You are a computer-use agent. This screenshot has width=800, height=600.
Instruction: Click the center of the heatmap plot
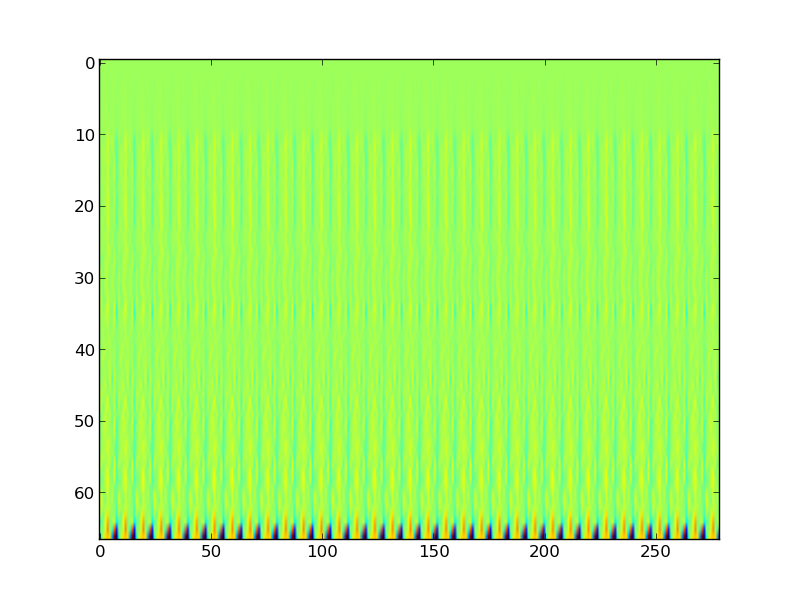point(409,299)
